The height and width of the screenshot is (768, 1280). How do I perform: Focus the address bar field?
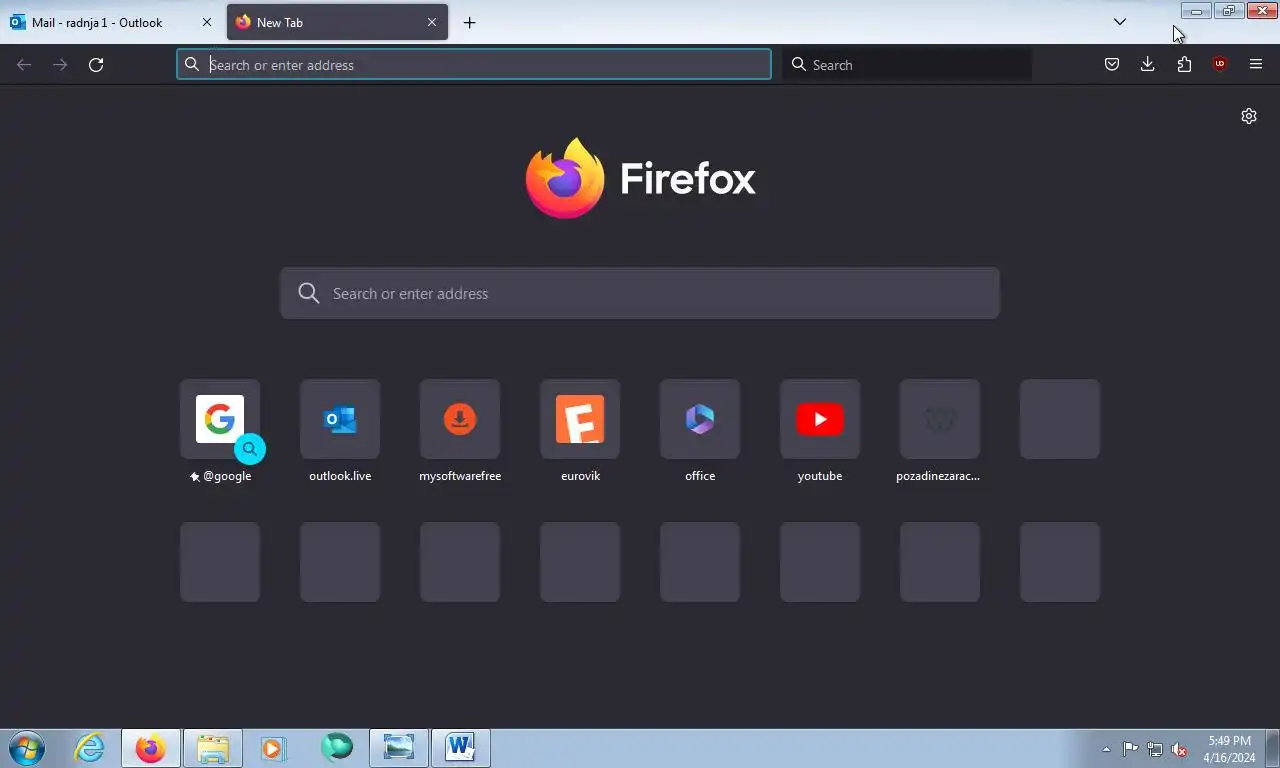click(x=474, y=65)
